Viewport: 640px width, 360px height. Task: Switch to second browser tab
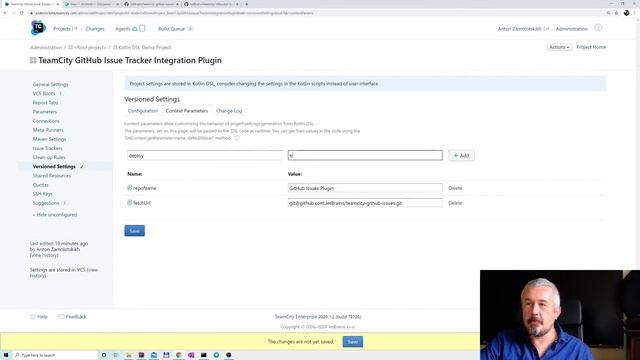pos(91,4)
